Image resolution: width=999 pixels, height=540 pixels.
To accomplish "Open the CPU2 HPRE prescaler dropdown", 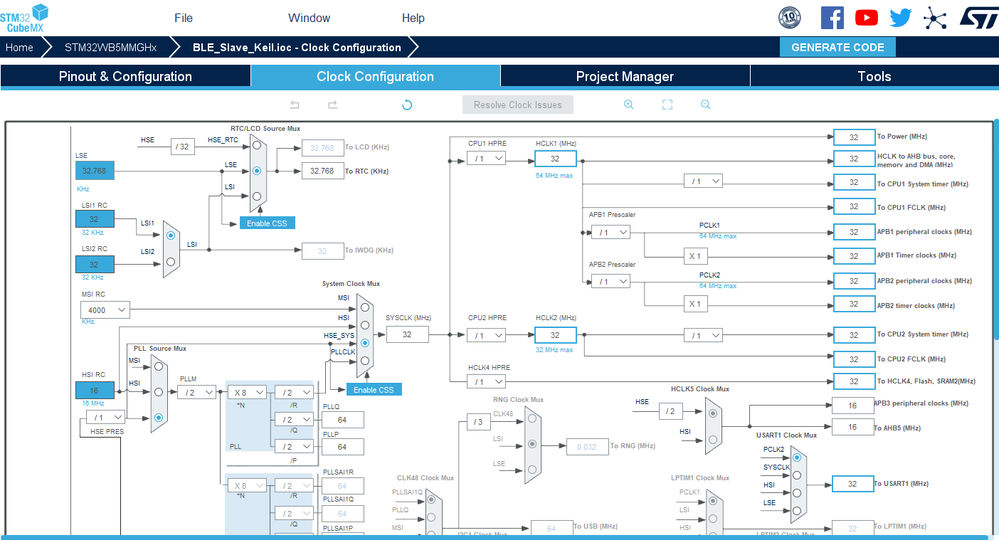I will [487, 335].
